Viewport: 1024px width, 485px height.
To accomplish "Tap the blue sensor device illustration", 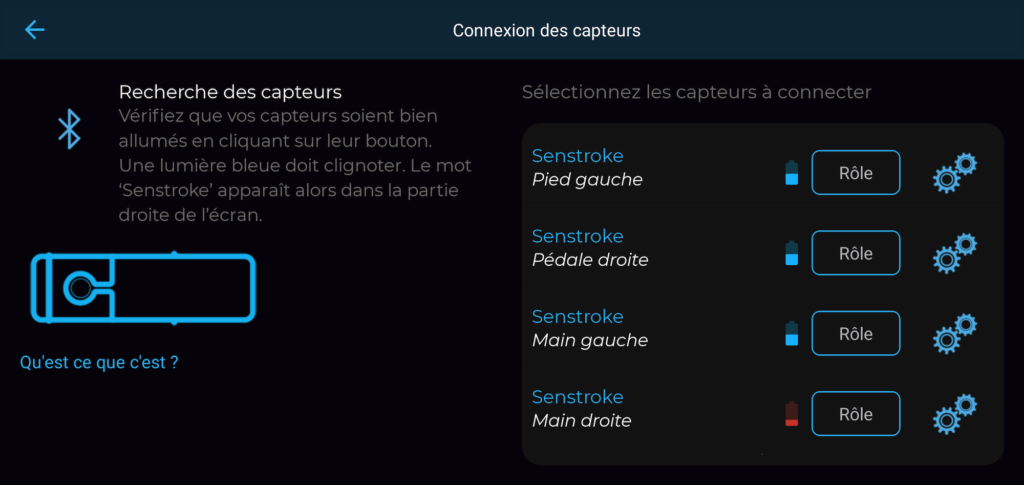I will point(143,288).
